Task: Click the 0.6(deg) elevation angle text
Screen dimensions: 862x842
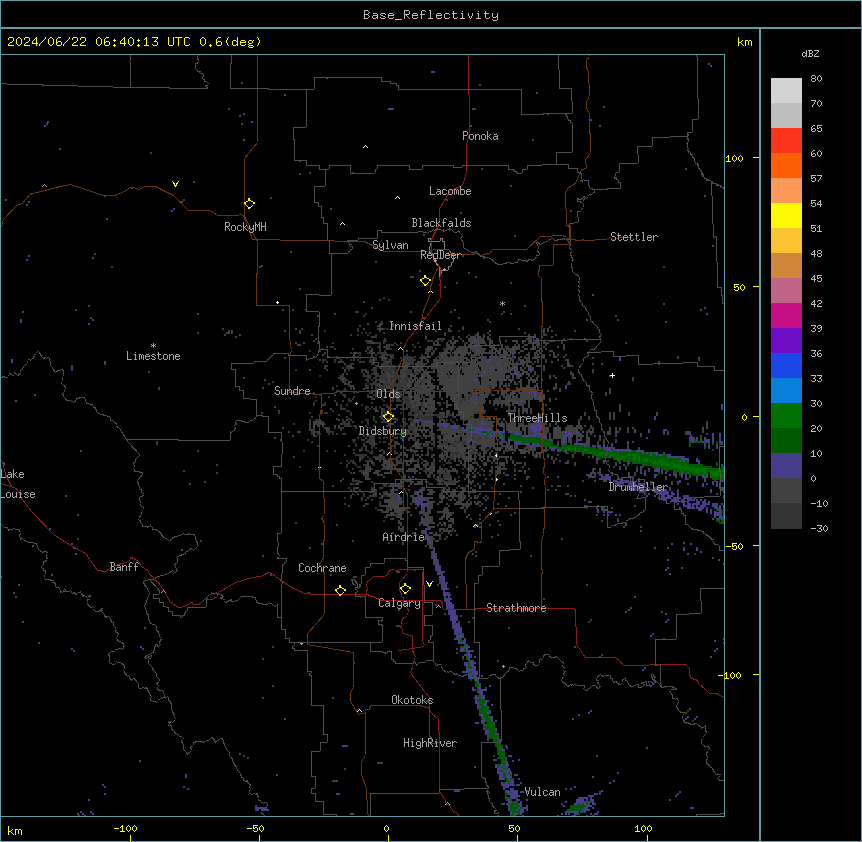Action: (230, 42)
